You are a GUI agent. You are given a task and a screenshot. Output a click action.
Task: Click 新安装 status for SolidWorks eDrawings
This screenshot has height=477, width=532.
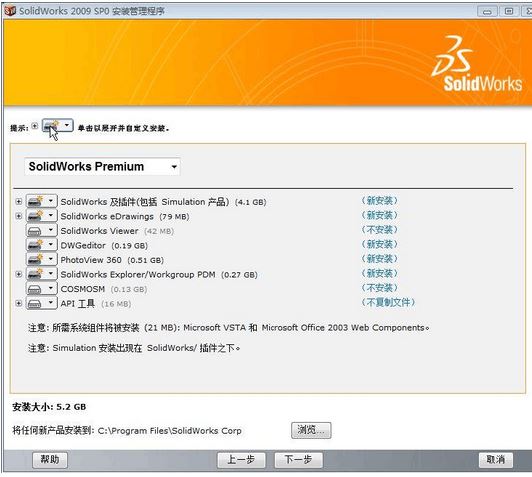point(379,215)
